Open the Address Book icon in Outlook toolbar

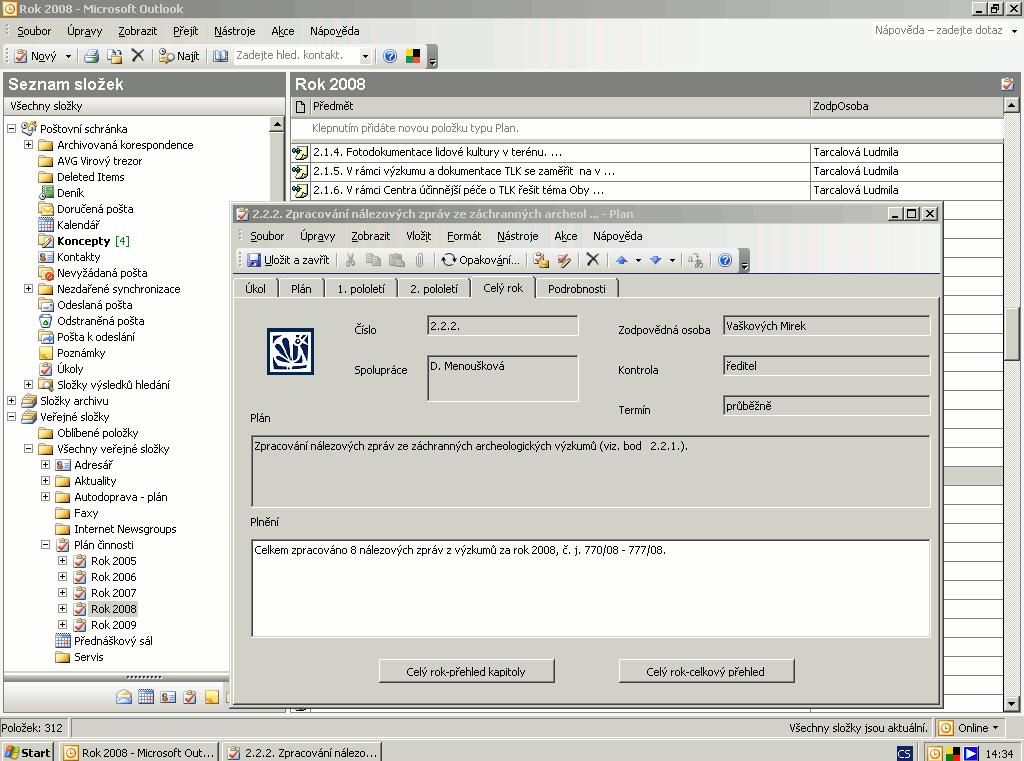pyautogui.click(x=221, y=56)
